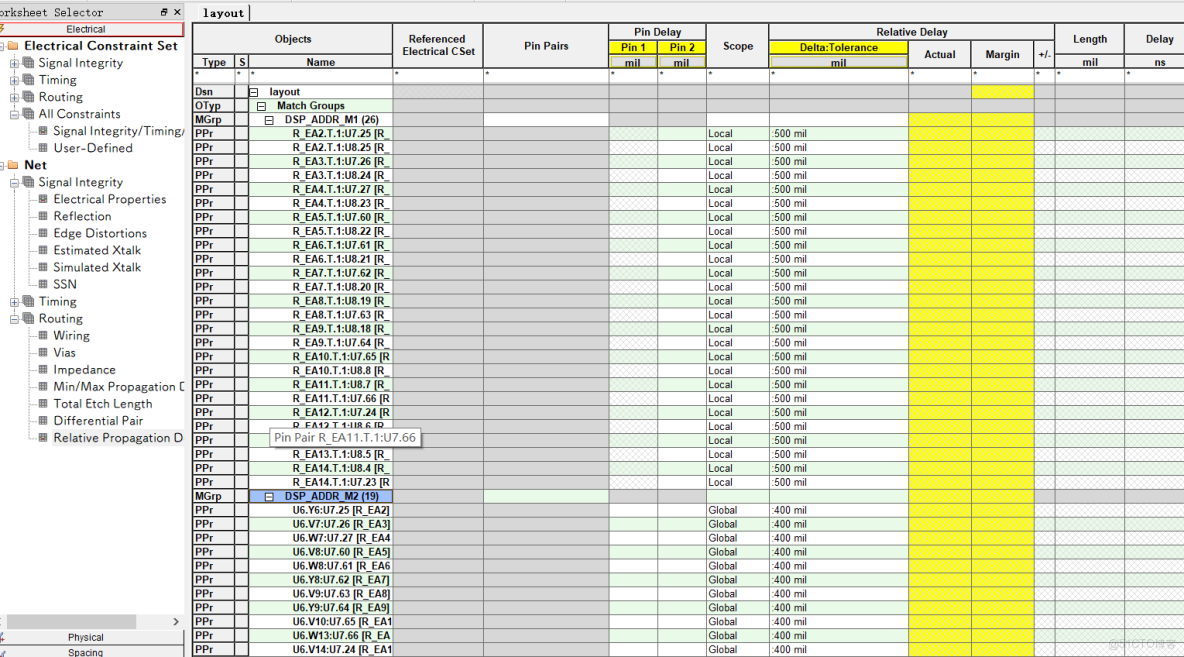The image size is (1184, 657).
Task: Click the Signal Integrity worksheet icon under Net
Action: [x=29, y=182]
